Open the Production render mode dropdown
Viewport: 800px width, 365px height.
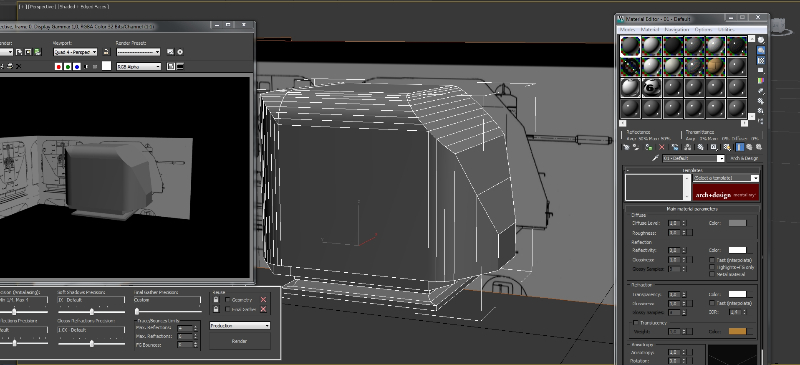[x=240, y=326]
